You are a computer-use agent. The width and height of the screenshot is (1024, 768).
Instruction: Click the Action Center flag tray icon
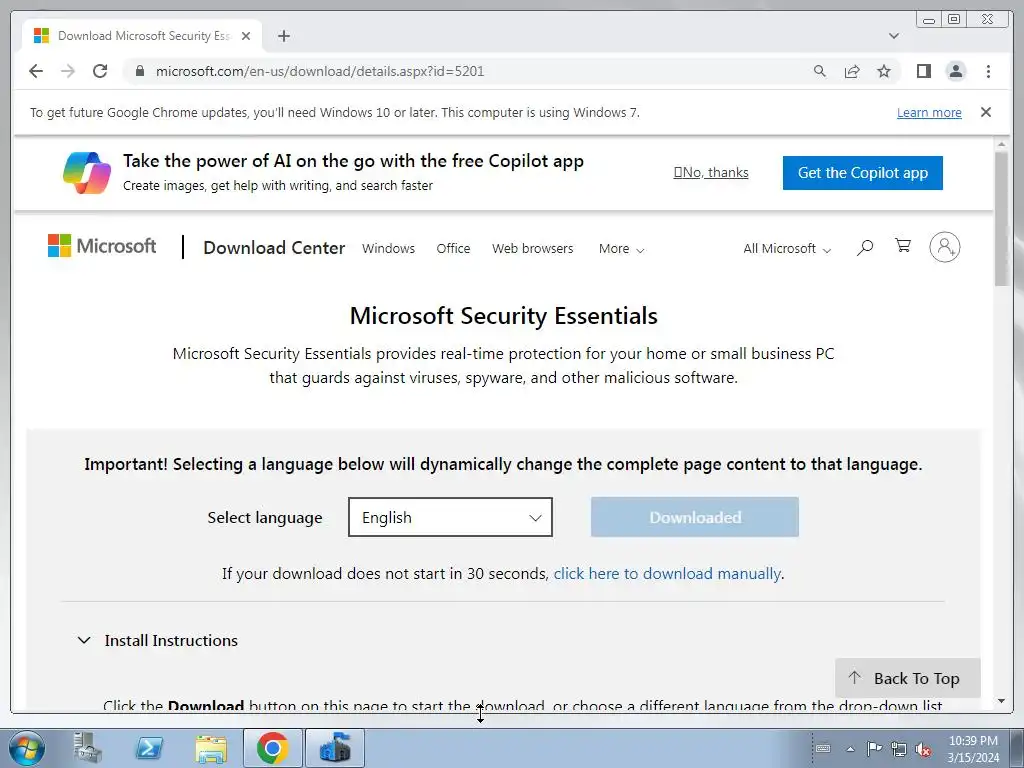tap(874, 748)
